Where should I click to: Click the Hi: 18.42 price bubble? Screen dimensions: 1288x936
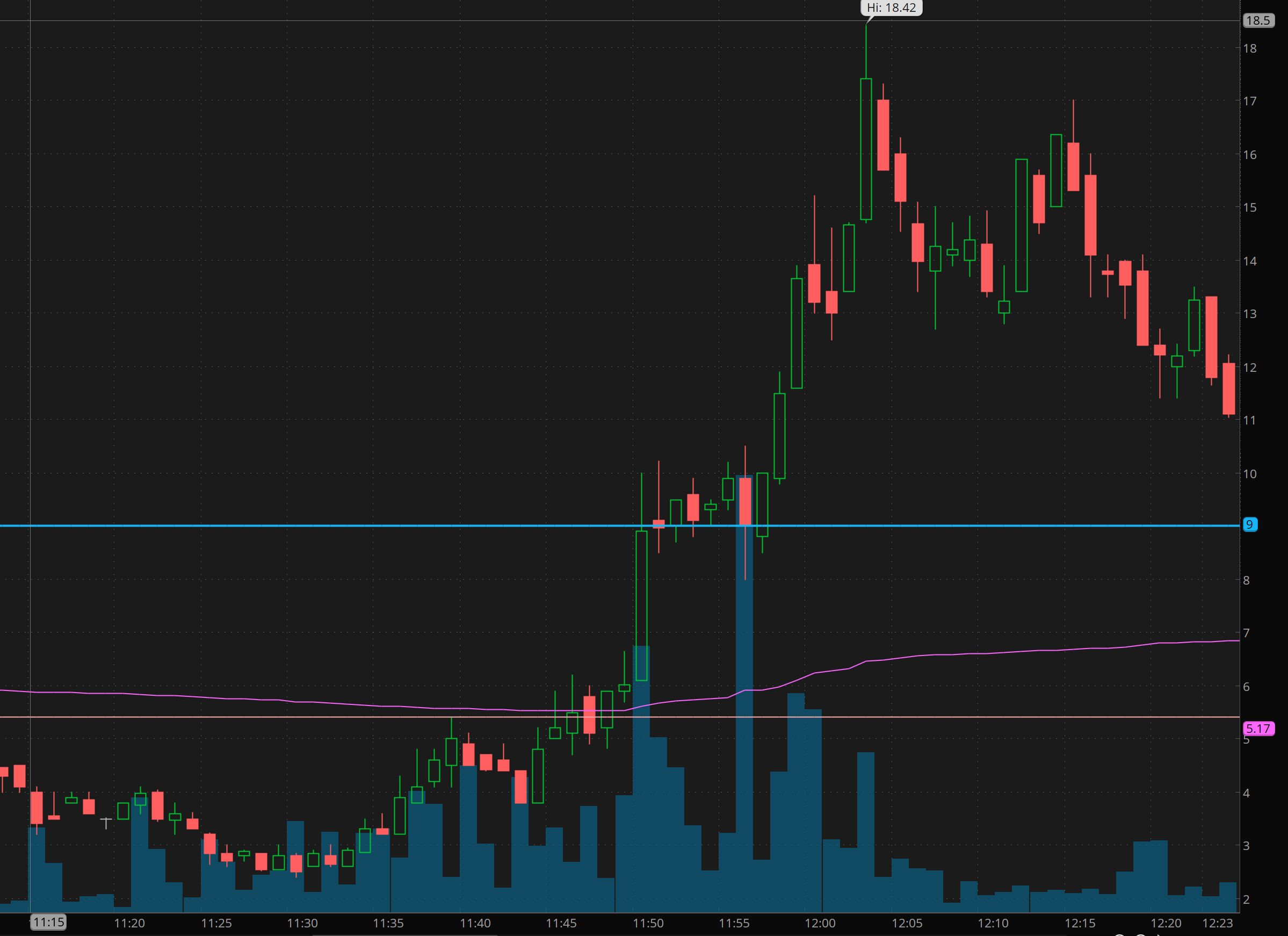pyautogui.click(x=891, y=8)
